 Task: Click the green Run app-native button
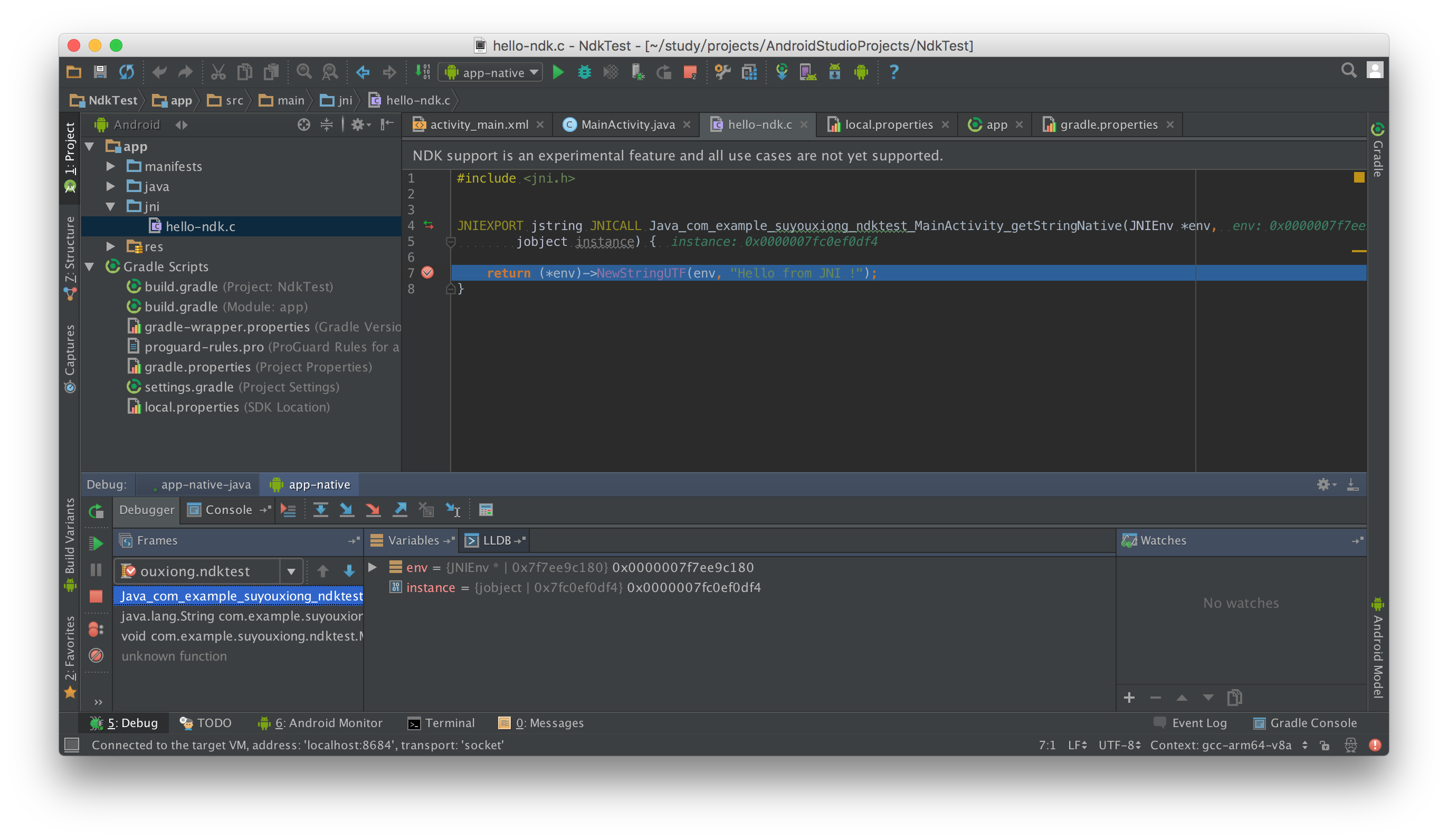558,72
